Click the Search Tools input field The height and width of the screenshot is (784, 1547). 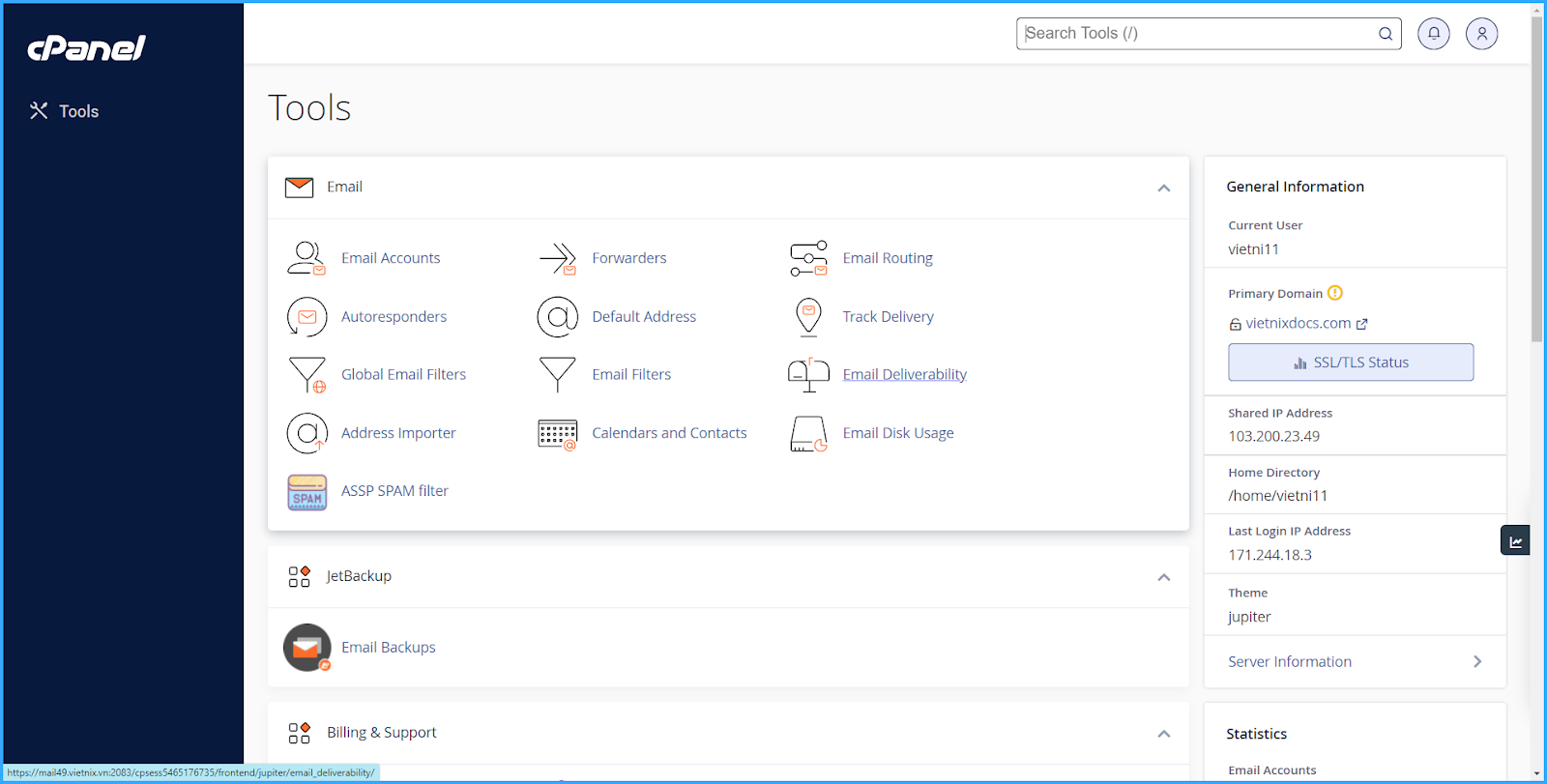pos(1199,34)
